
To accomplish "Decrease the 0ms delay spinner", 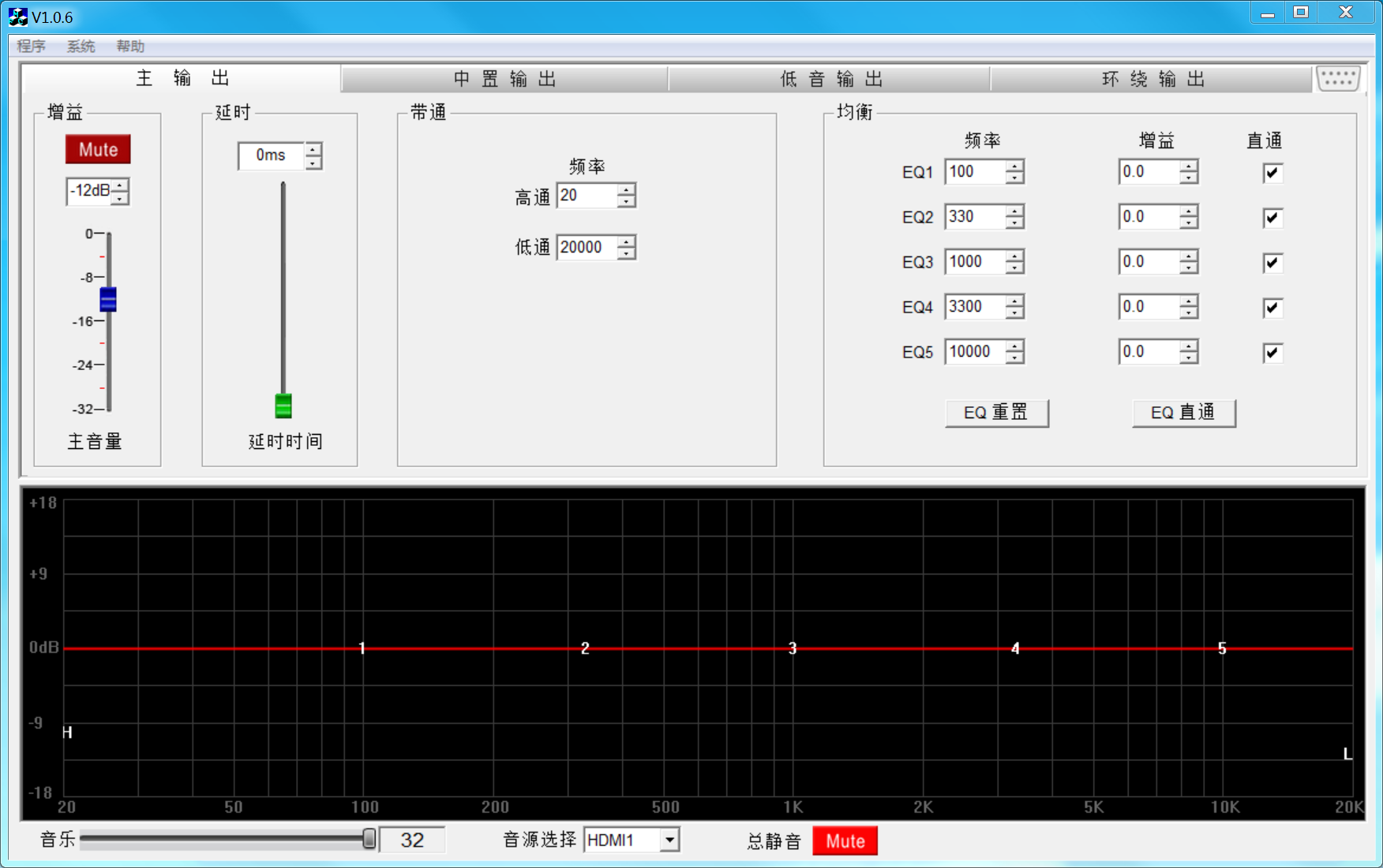I will (x=313, y=163).
